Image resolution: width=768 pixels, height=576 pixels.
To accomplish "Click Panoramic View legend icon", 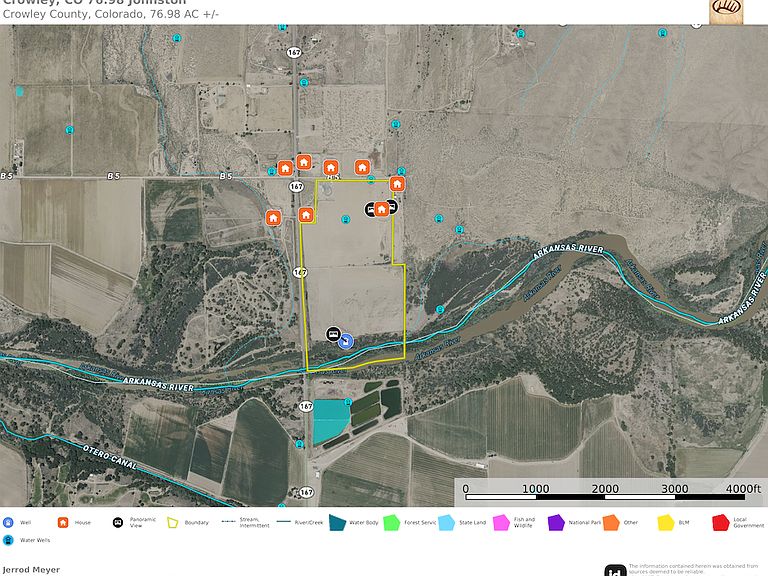I will pos(118,523).
